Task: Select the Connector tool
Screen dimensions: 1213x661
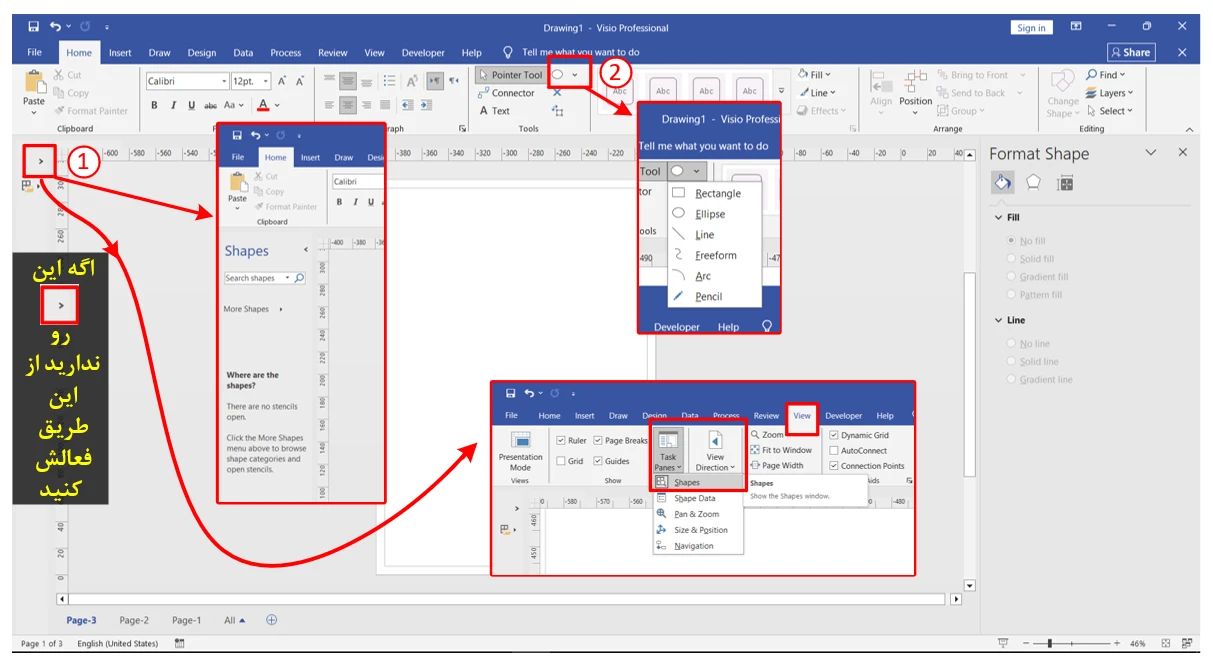Action: tap(506, 93)
